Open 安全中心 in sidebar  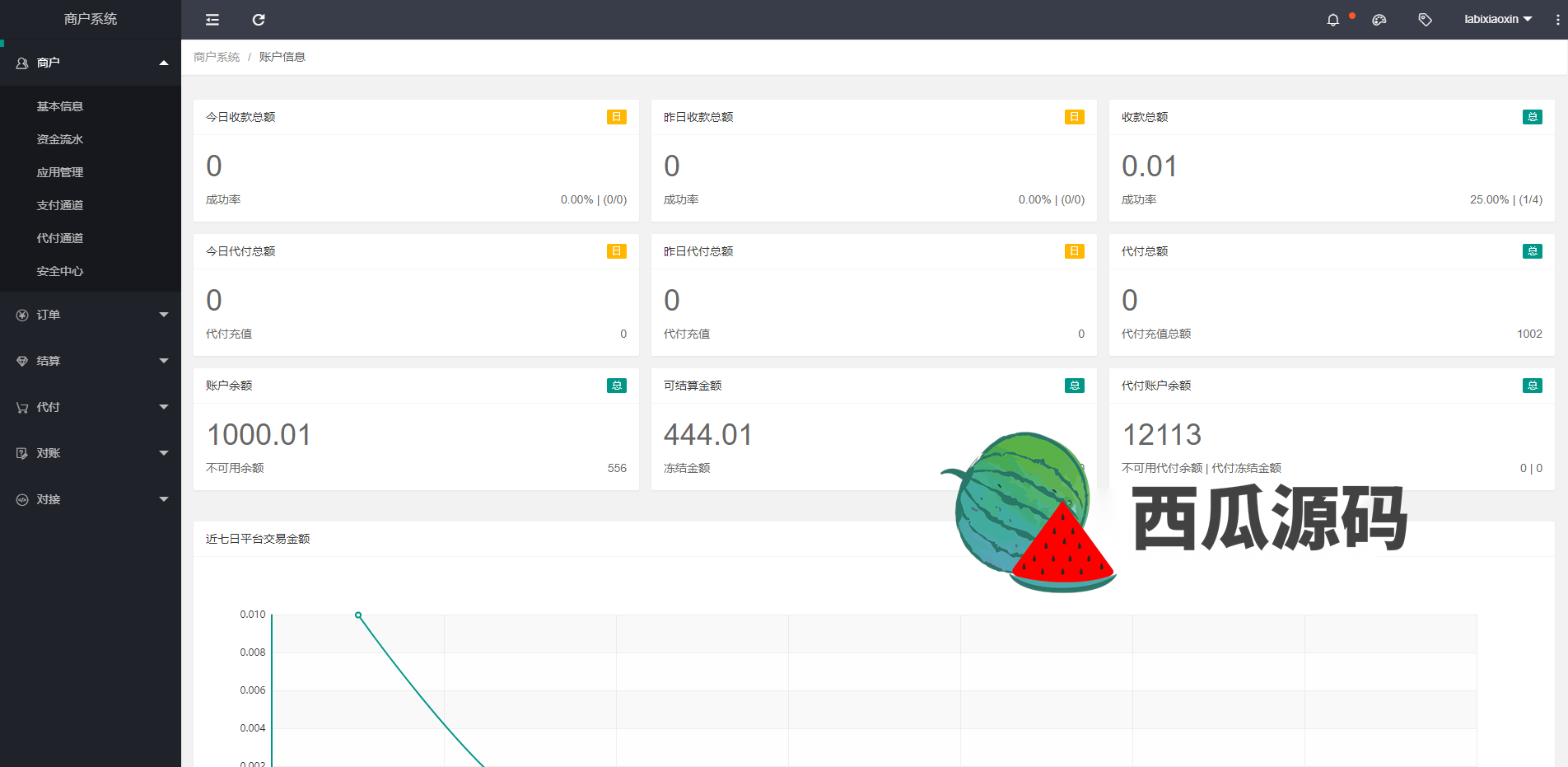click(60, 271)
